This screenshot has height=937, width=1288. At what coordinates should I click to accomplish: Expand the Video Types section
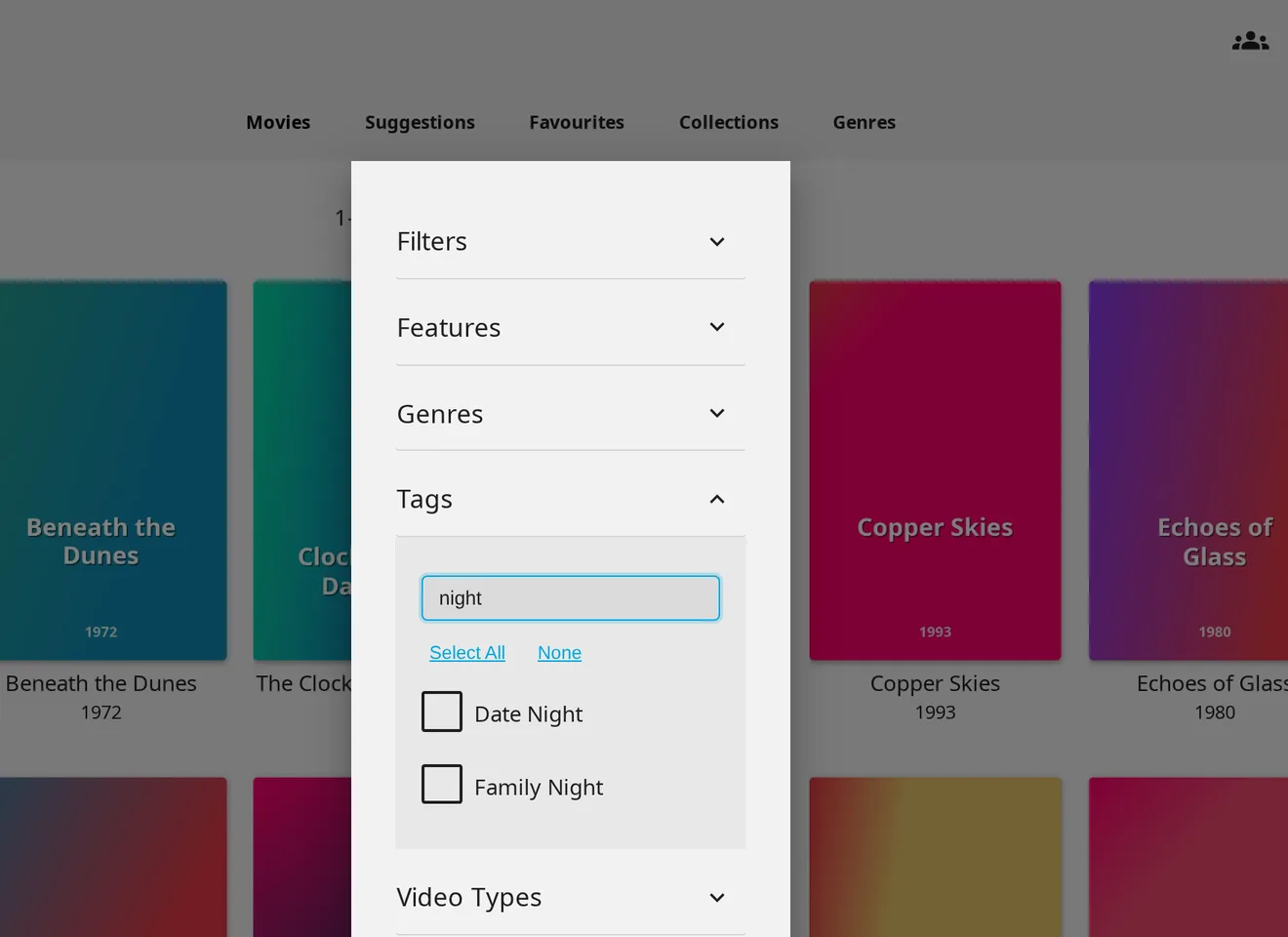coord(571,897)
